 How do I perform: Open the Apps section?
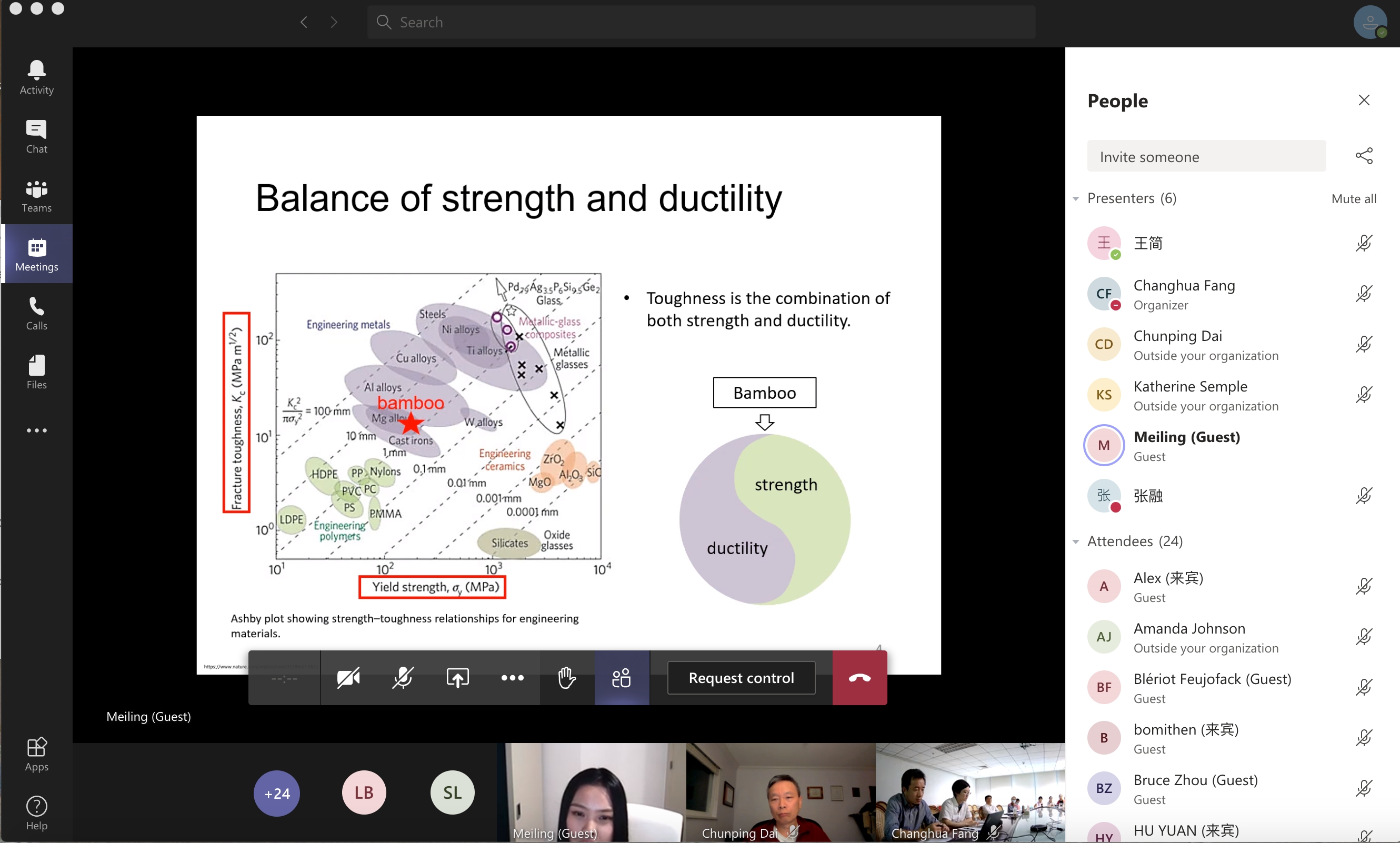click(x=36, y=754)
